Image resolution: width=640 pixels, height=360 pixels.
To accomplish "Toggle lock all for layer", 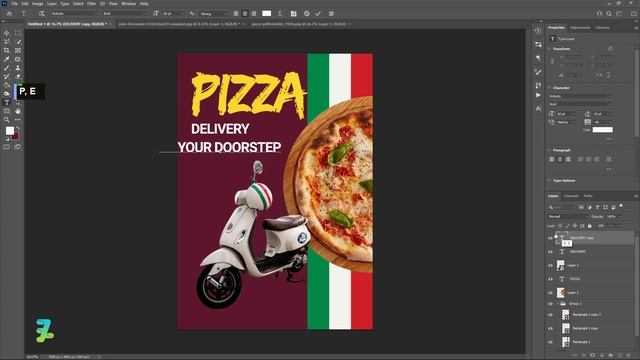I will (x=589, y=226).
